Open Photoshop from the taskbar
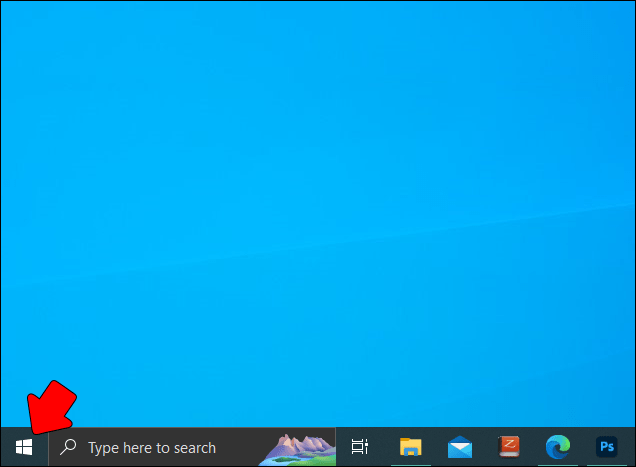Image resolution: width=636 pixels, height=467 pixels. point(607,447)
